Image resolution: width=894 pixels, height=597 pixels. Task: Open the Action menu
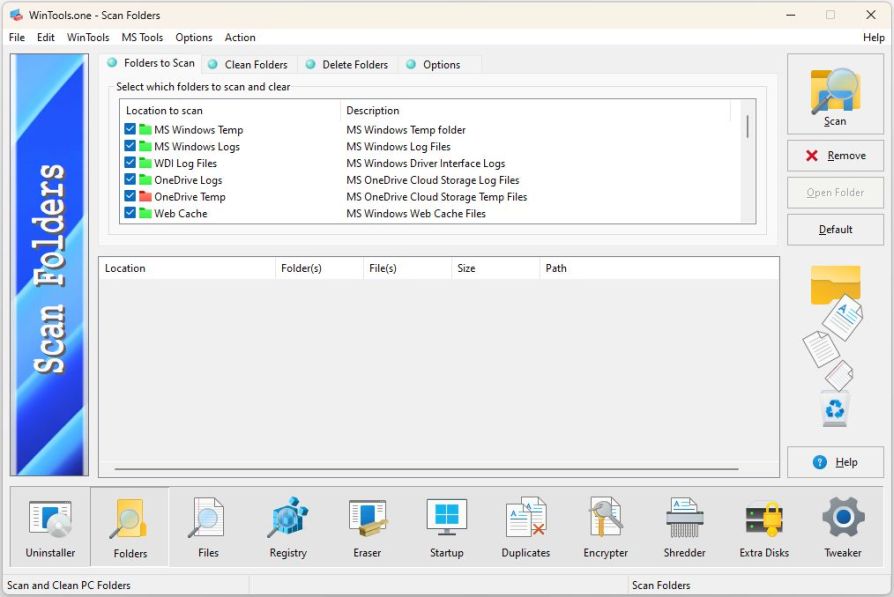tap(240, 37)
